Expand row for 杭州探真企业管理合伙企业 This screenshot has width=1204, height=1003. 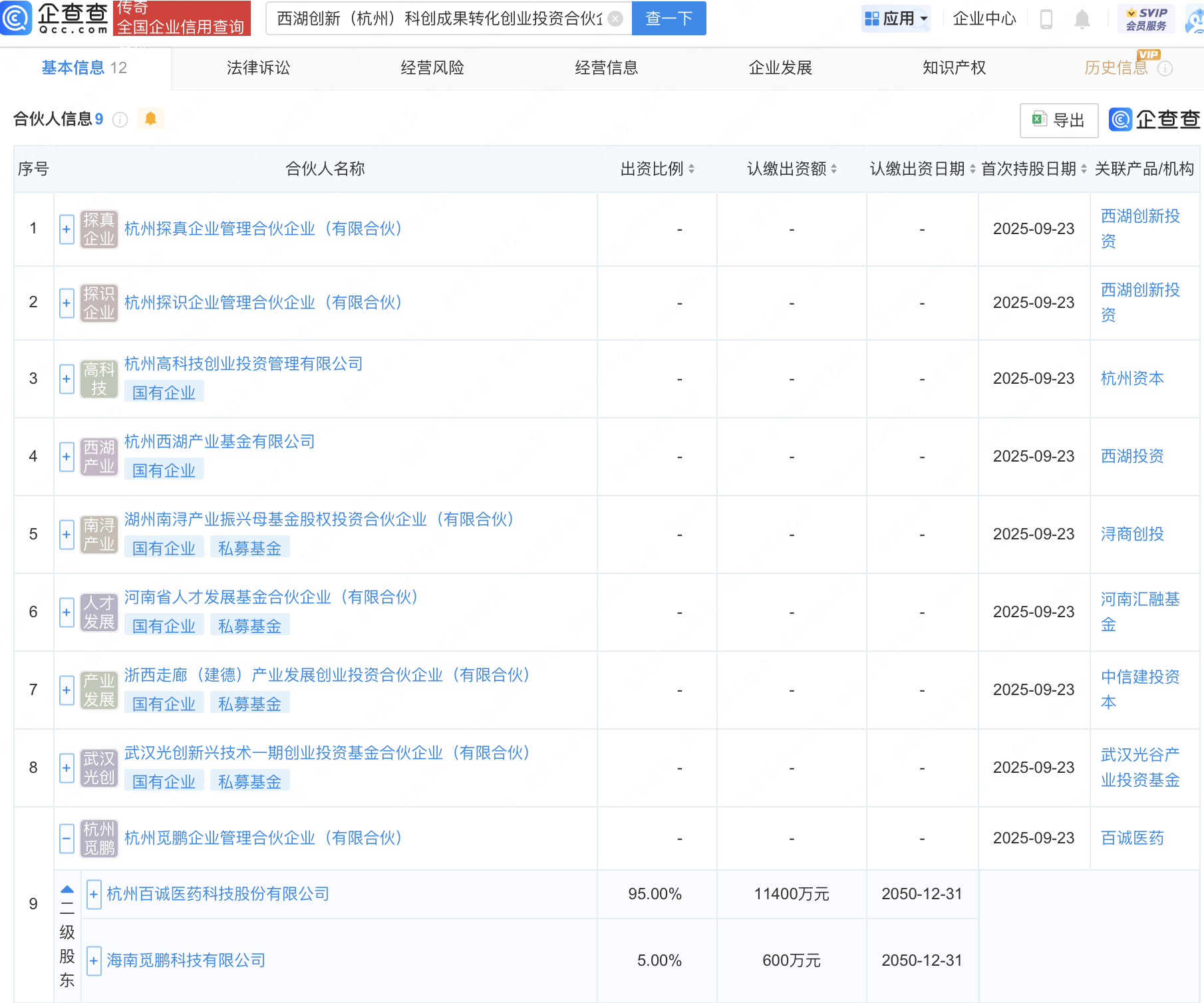click(67, 229)
